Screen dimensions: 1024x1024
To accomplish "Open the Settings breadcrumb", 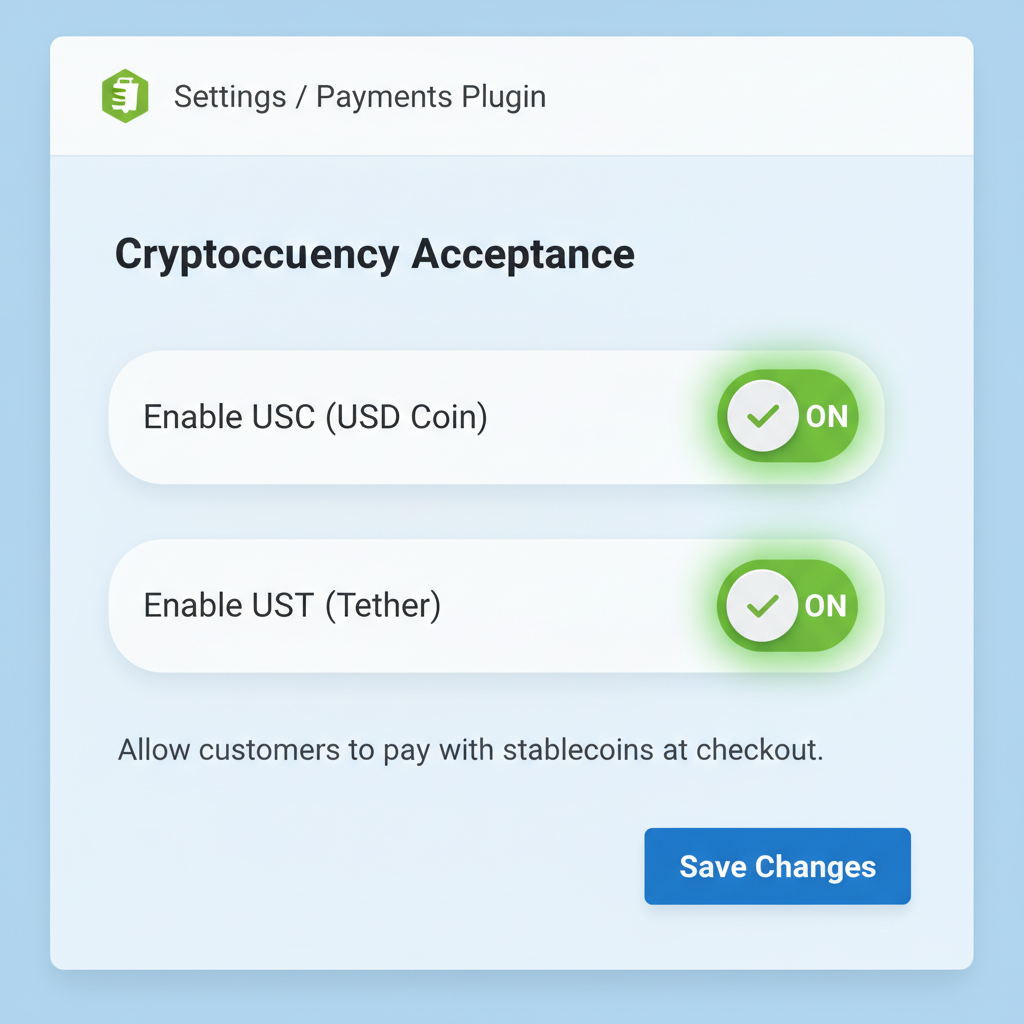I will 229,97.
